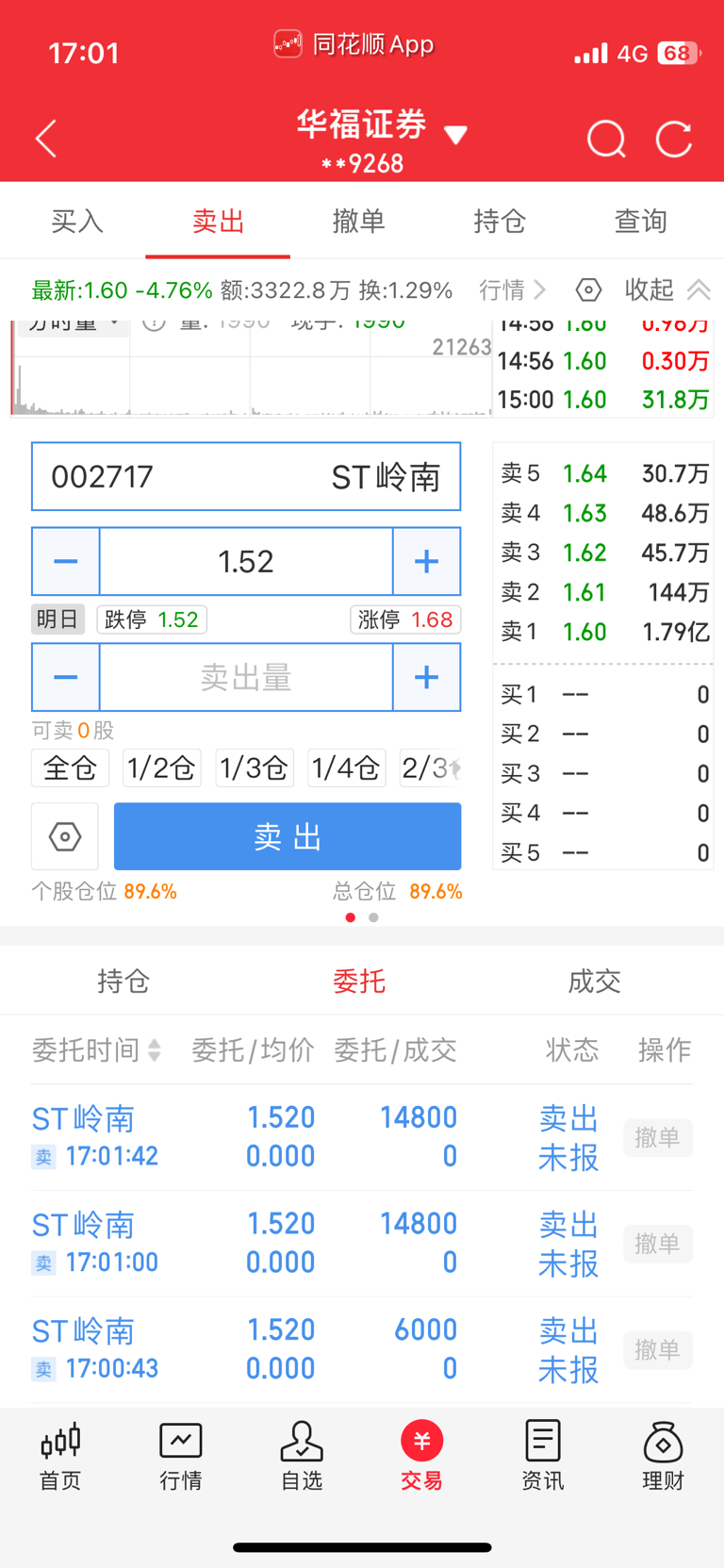Refresh using the circular arrow icon
This screenshot has height=1568, width=724.
tap(674, 140)
